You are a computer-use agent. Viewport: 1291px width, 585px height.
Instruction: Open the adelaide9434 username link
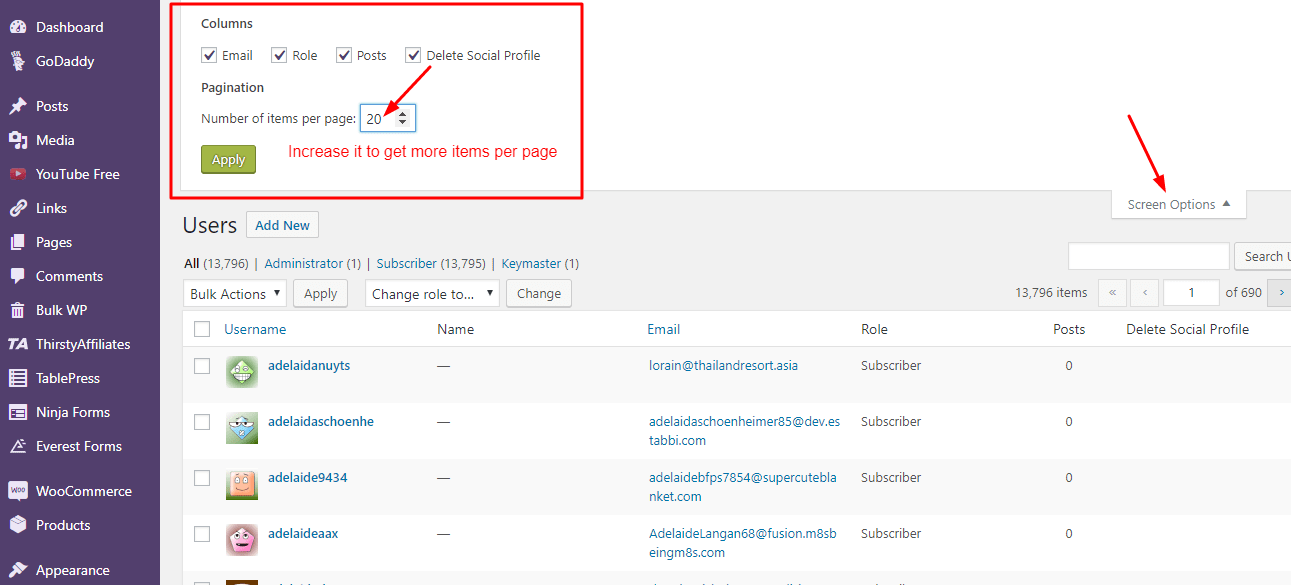[308, 477]
